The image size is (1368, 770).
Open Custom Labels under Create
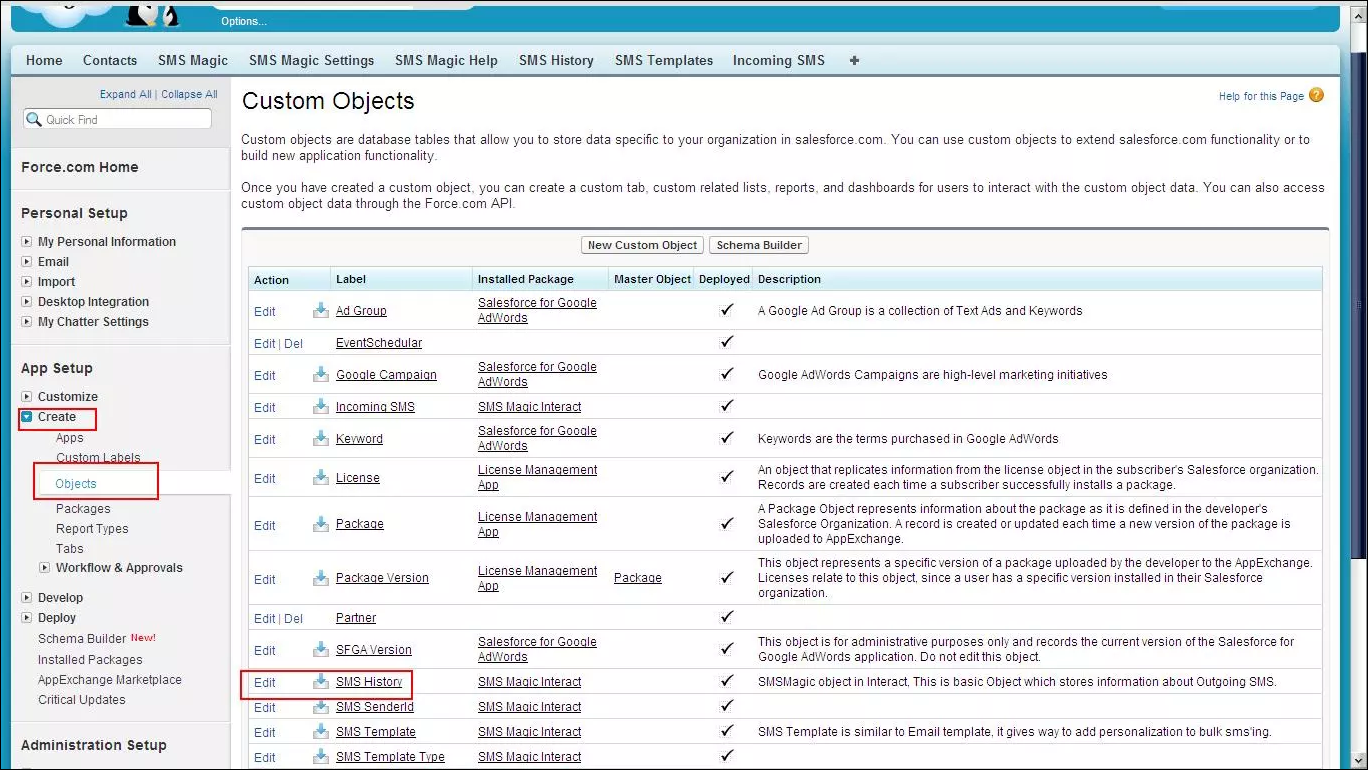[x=98, y=458]
